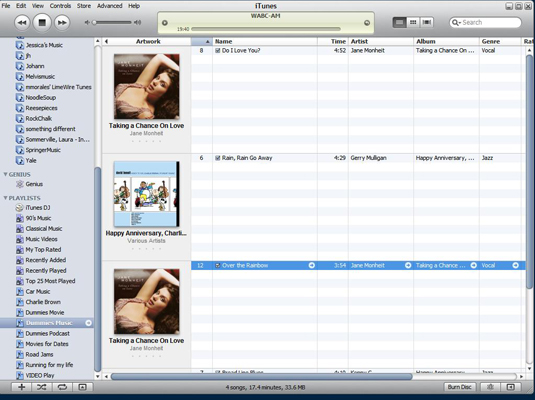Screen dimensions: 535x400
Task: Collapse the PLAYLISTS section triangle
Action: click(5, 198)
